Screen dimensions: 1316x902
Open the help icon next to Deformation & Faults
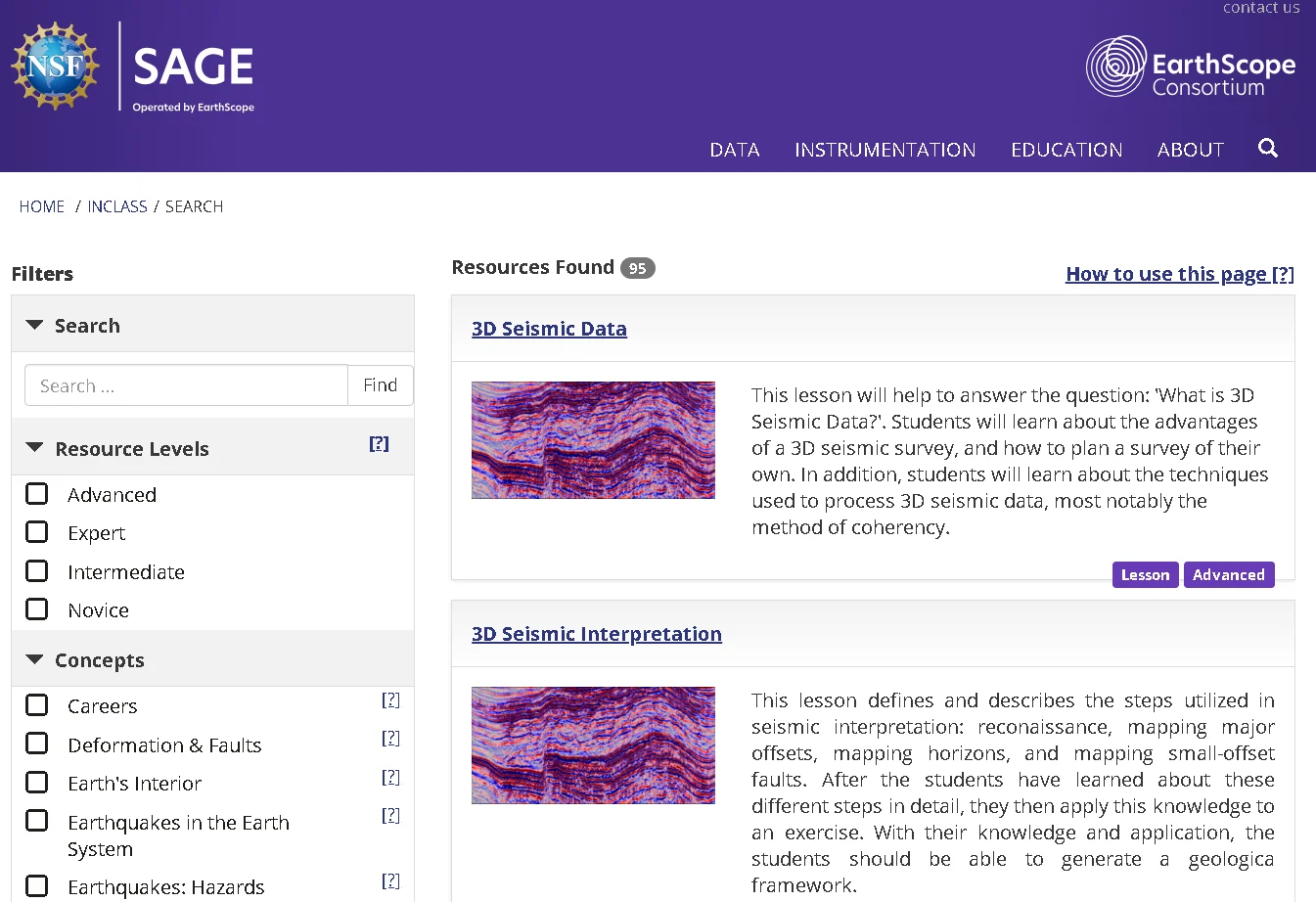coord(390,738)
